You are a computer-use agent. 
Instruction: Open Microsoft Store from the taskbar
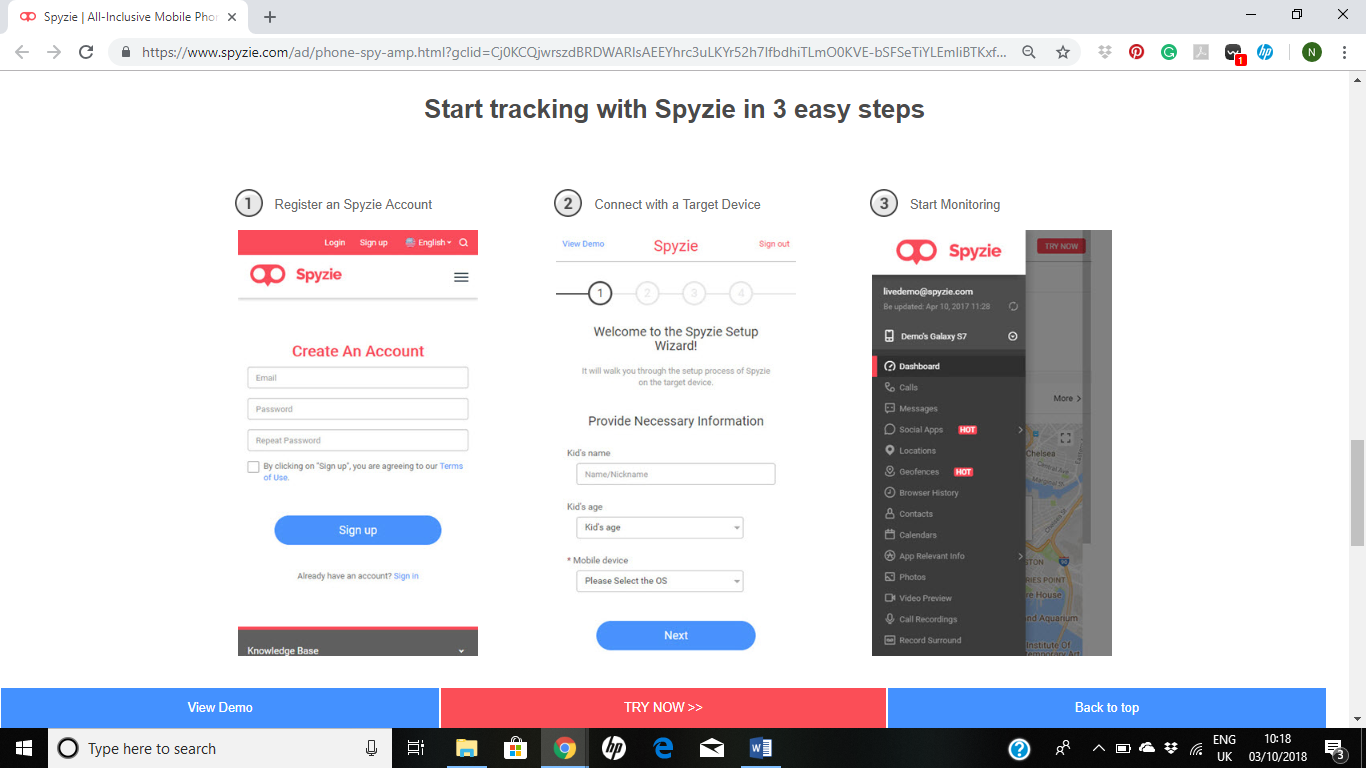pos(516,748)
